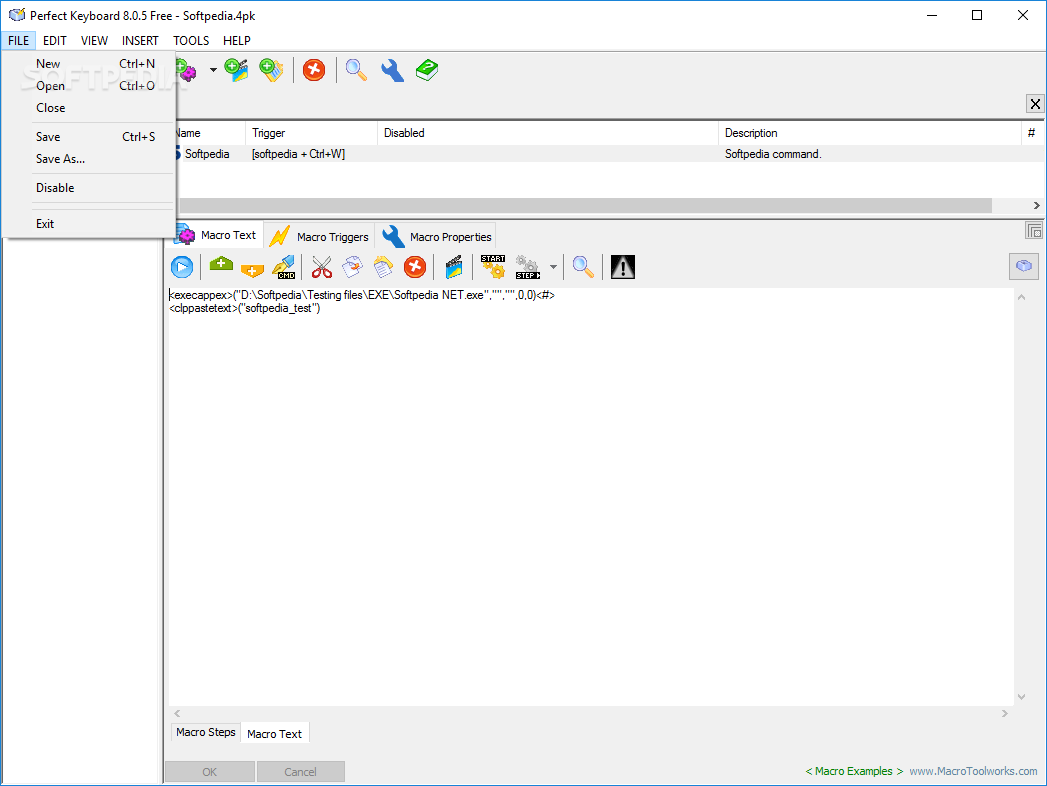Click the panel layout icon above eraser
Image resolution: width=1047 pixels, height=786 pixels.
tap(1034, 231)
